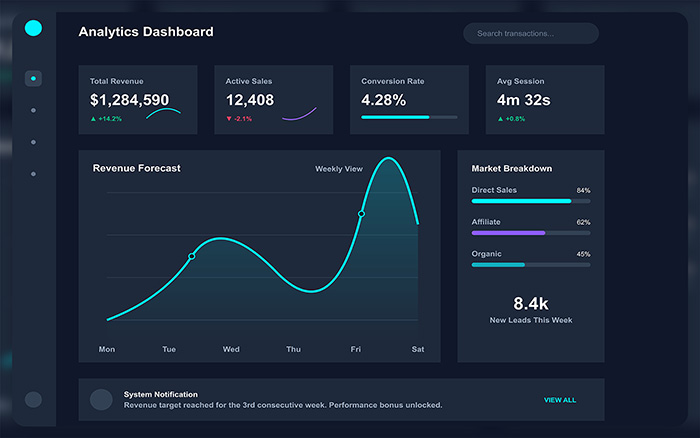
Task: Click the Mon axis label
Action: (x=107, y=349)
